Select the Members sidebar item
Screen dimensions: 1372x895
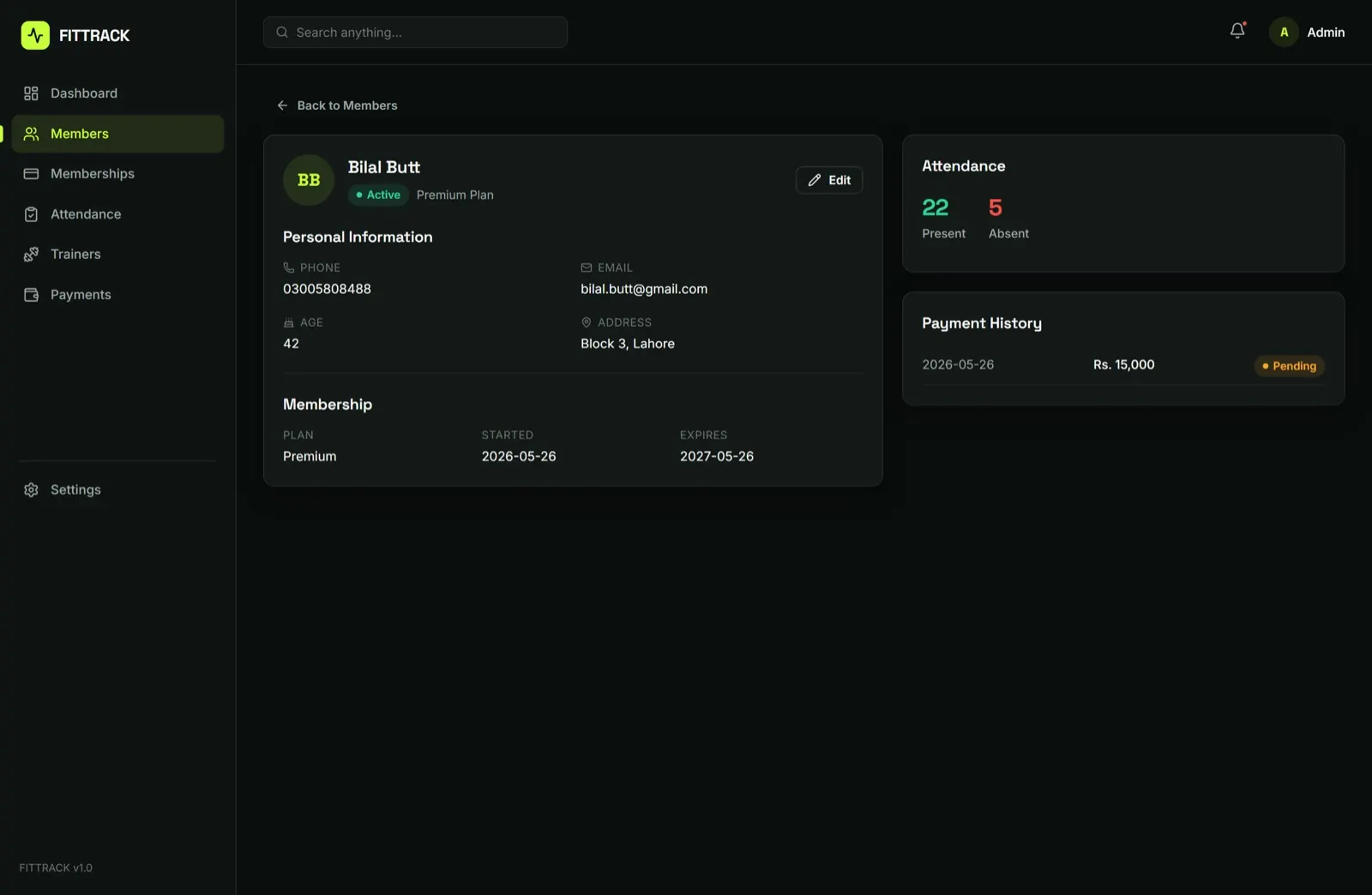pyautogui.click(x=117, y=134)
